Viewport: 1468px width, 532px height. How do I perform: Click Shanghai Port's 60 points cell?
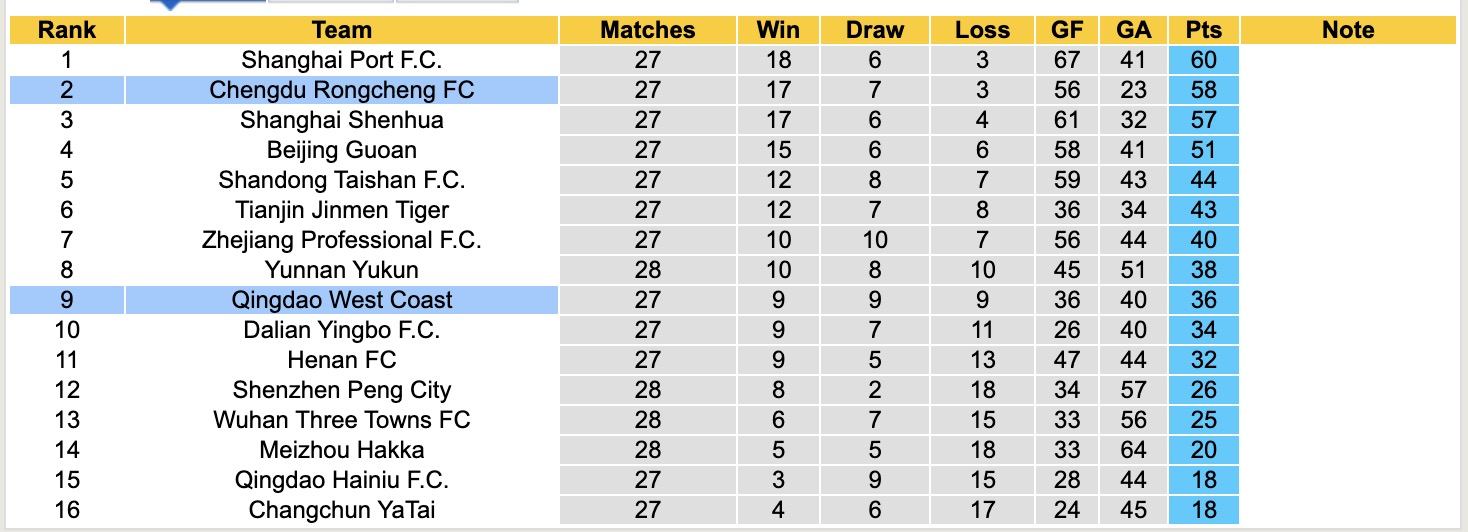[1204, 60]
